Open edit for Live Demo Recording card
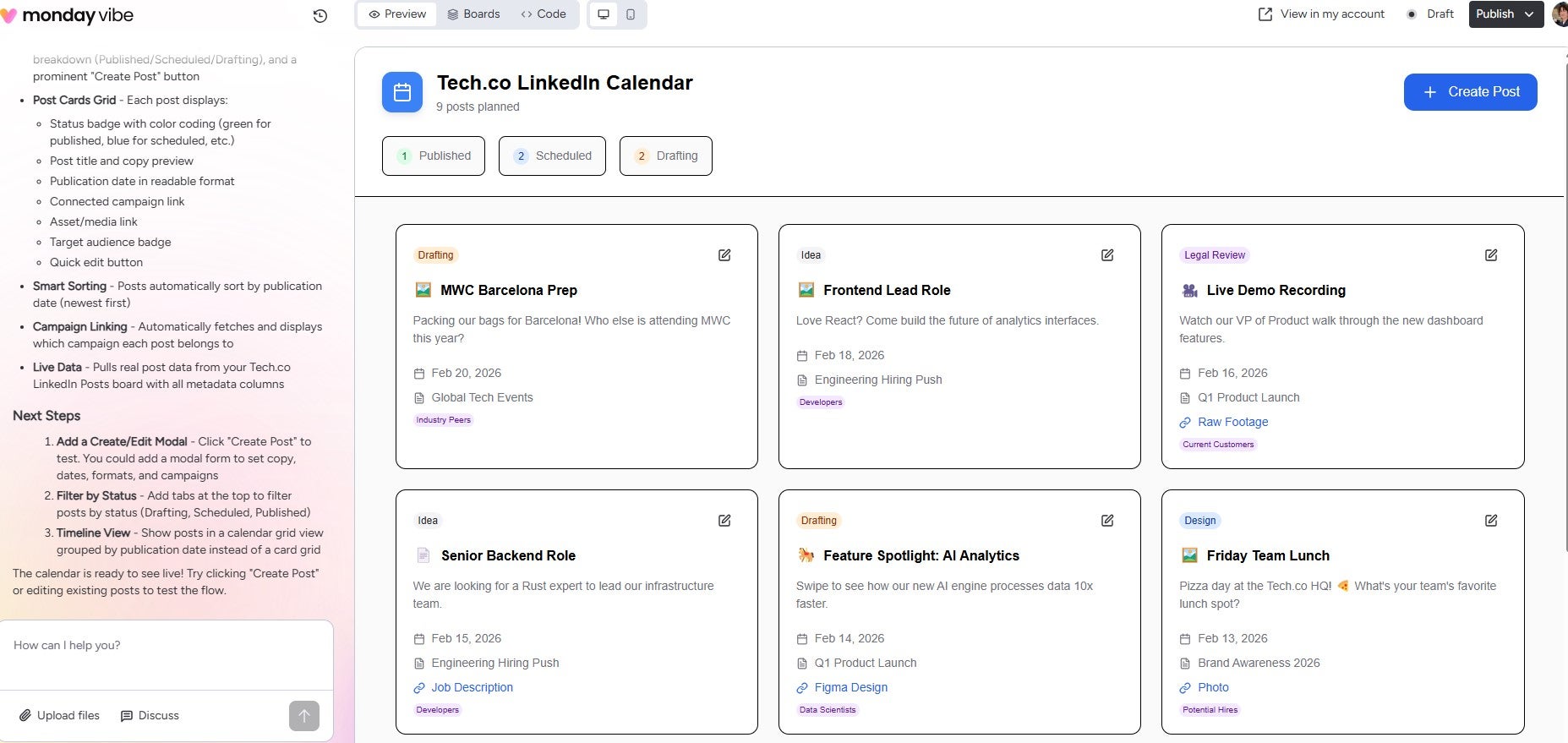 (1491, 255)
